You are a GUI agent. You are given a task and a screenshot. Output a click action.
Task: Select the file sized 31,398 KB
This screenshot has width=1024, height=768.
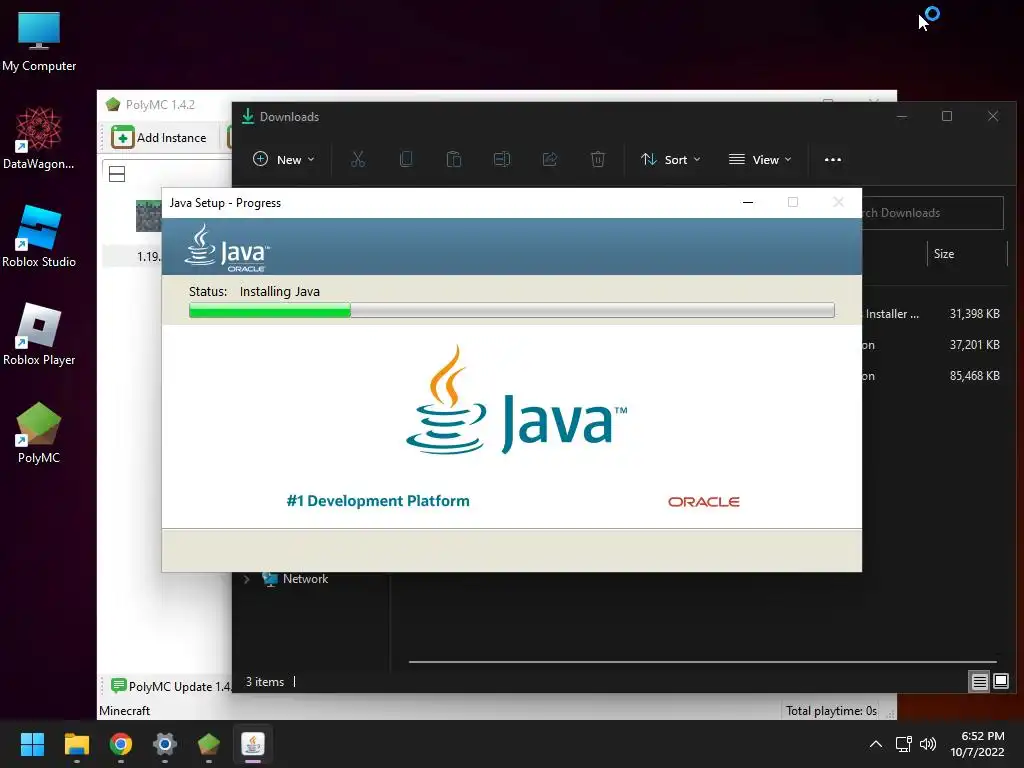click(x=935, y=313)
